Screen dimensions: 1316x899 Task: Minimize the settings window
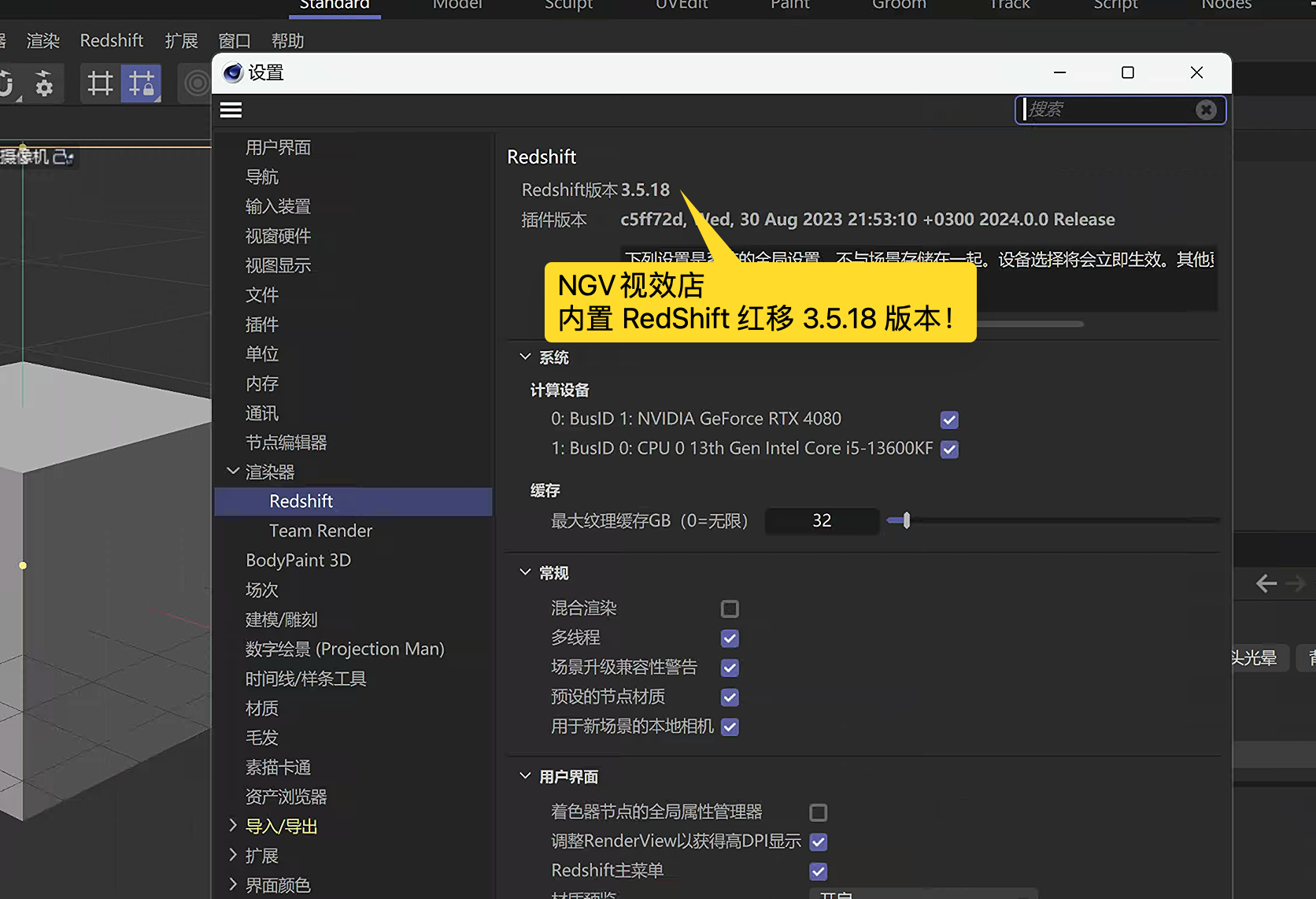pyautogui.click(x=1060, y=72)
